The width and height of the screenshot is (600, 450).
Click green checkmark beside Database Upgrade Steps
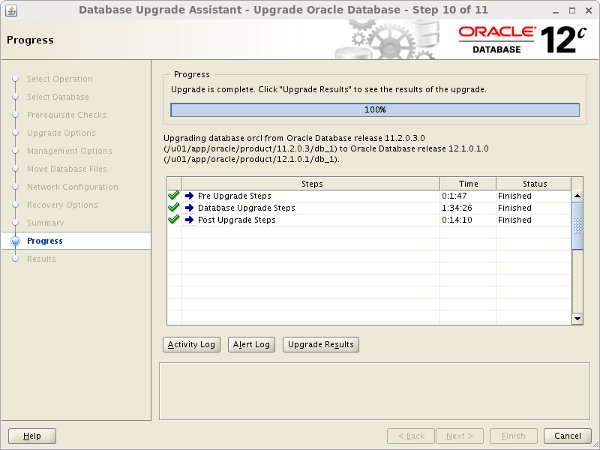(x=174, y=208)
